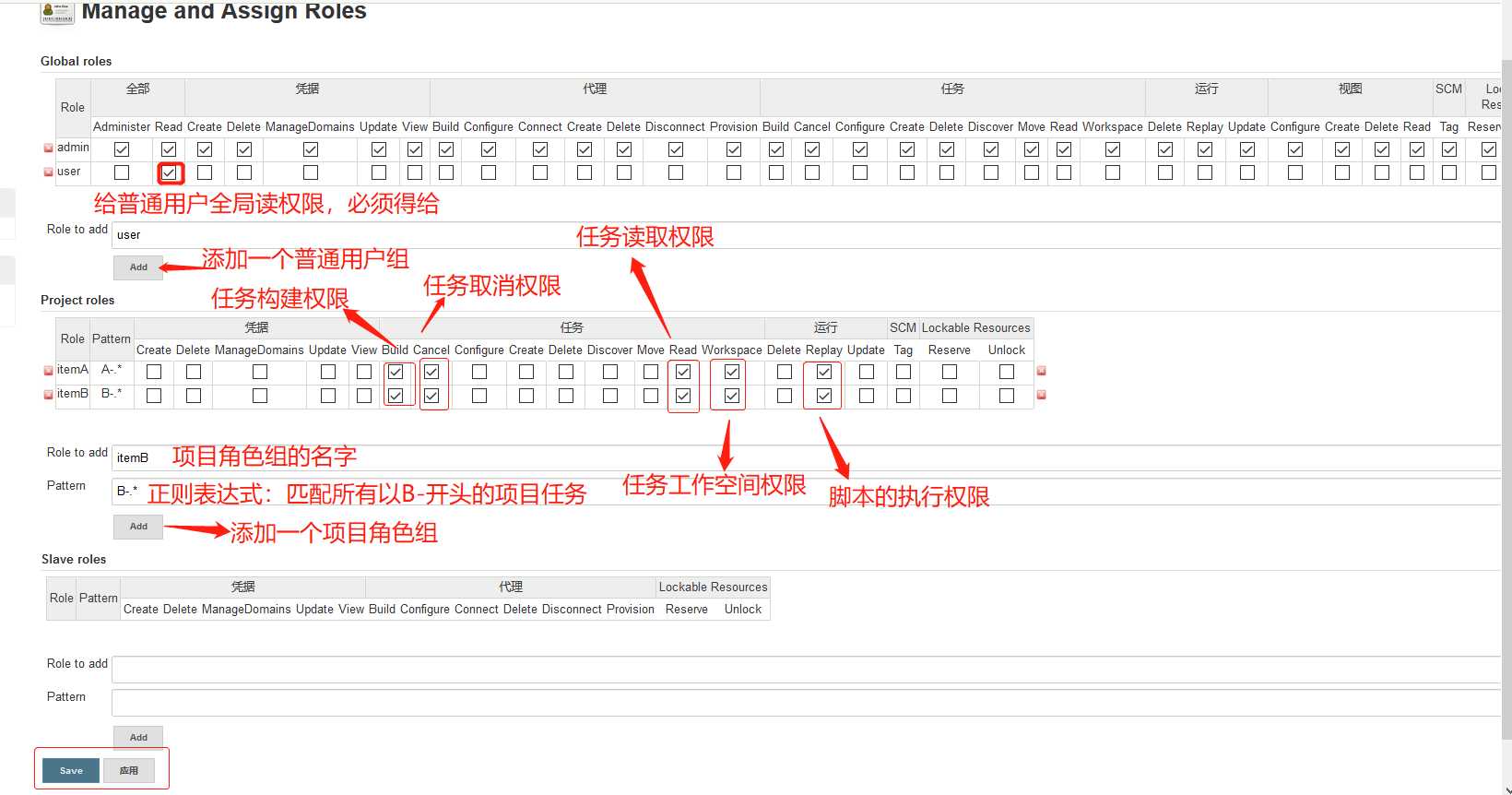1512x795 pixels.
Task: Check job Configure for itemA project role
Action: 479,372
